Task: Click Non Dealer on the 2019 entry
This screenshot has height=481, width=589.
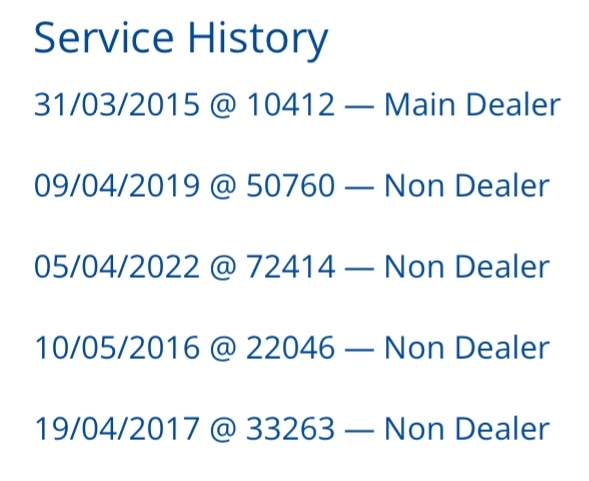Action: 467,185
